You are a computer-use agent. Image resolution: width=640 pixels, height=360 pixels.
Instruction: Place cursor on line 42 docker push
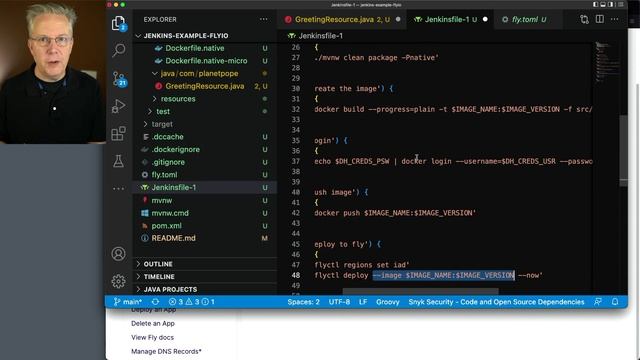tap(395, 213)
